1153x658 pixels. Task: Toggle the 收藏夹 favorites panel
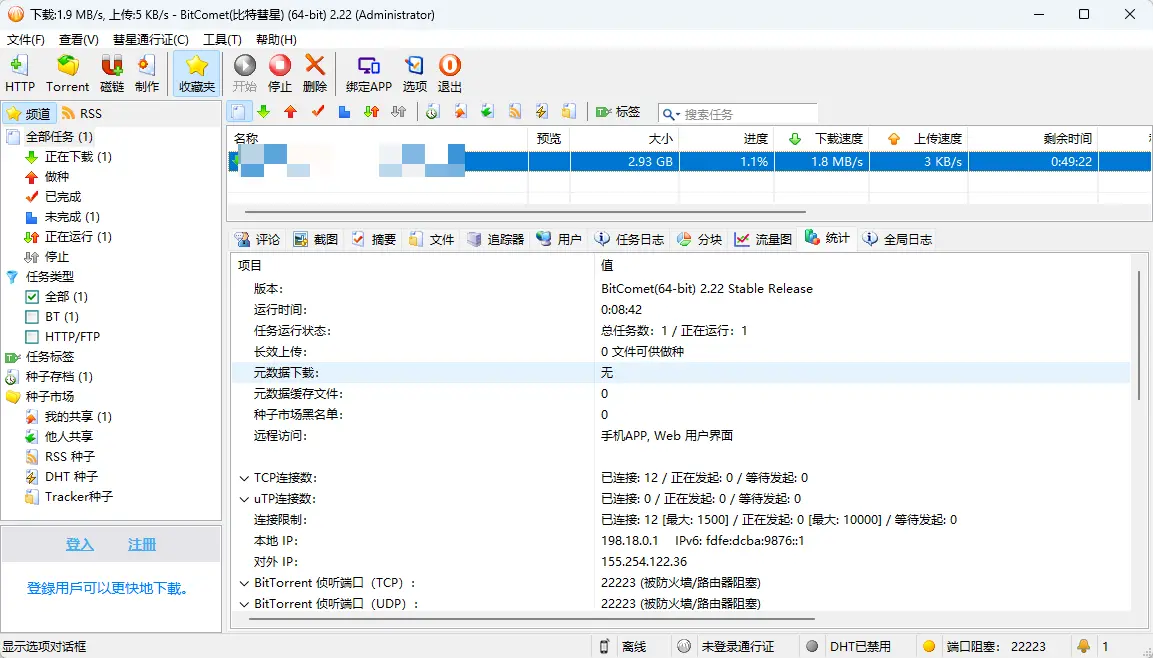[196, 74]
